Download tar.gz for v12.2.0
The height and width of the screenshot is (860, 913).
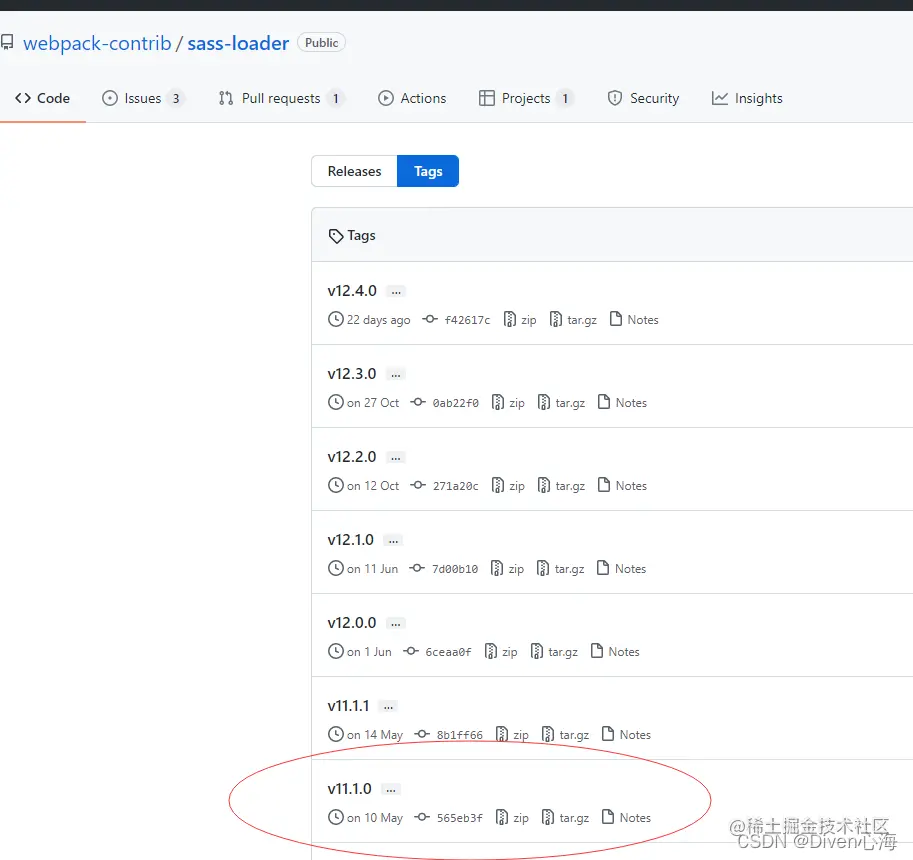561,486
